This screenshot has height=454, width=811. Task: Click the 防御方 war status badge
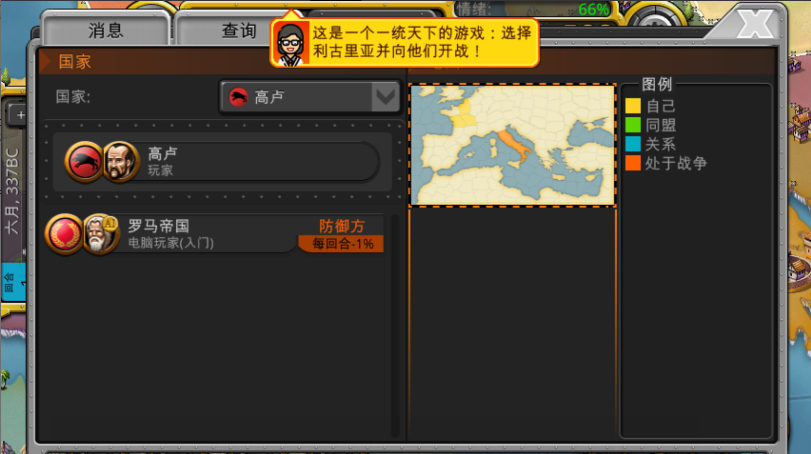coord(341,225)
